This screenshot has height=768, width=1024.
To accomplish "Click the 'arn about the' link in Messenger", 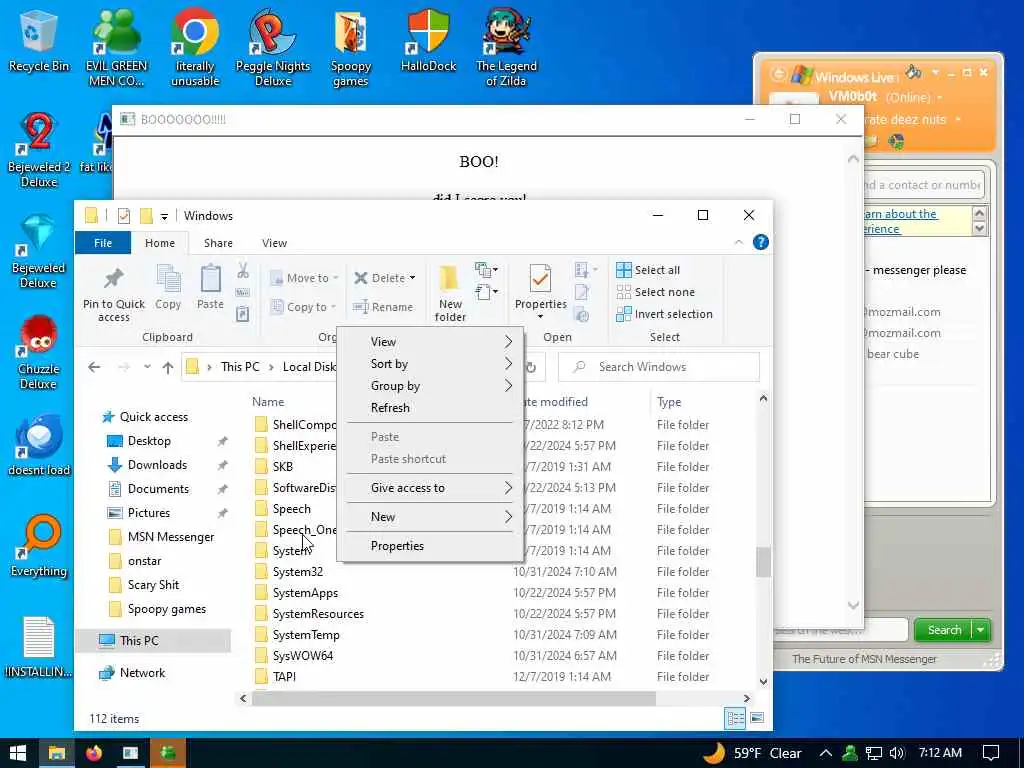I will point(901,214).
